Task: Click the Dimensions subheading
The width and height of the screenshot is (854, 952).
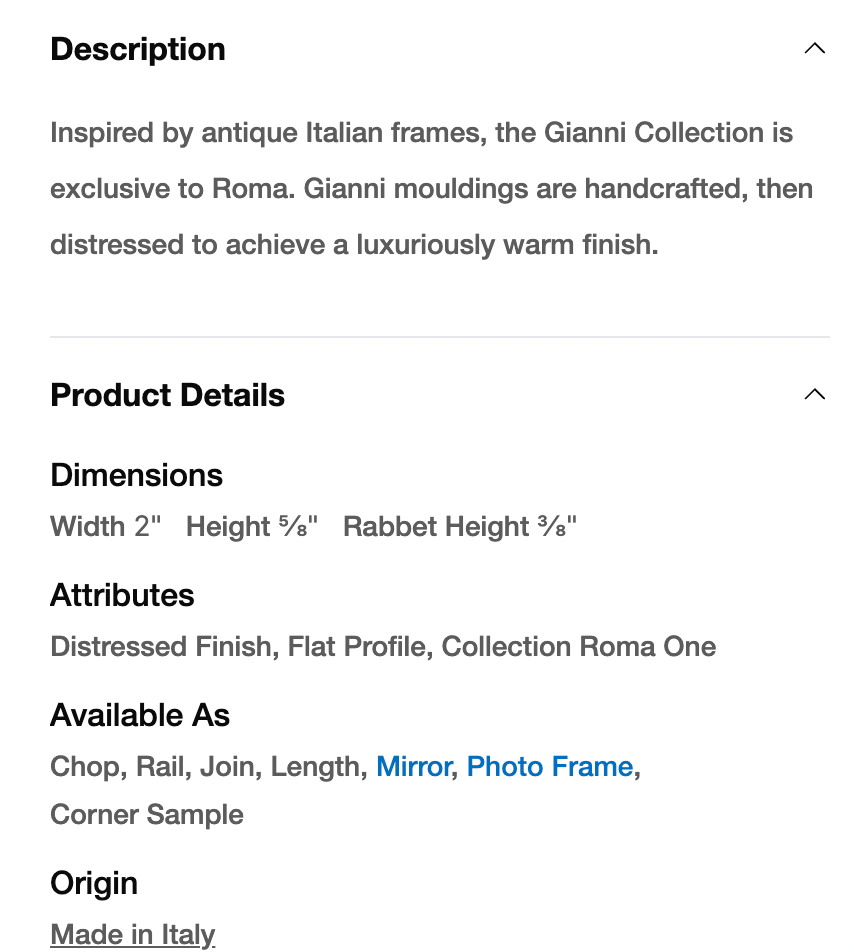Action: coord(136,475)
